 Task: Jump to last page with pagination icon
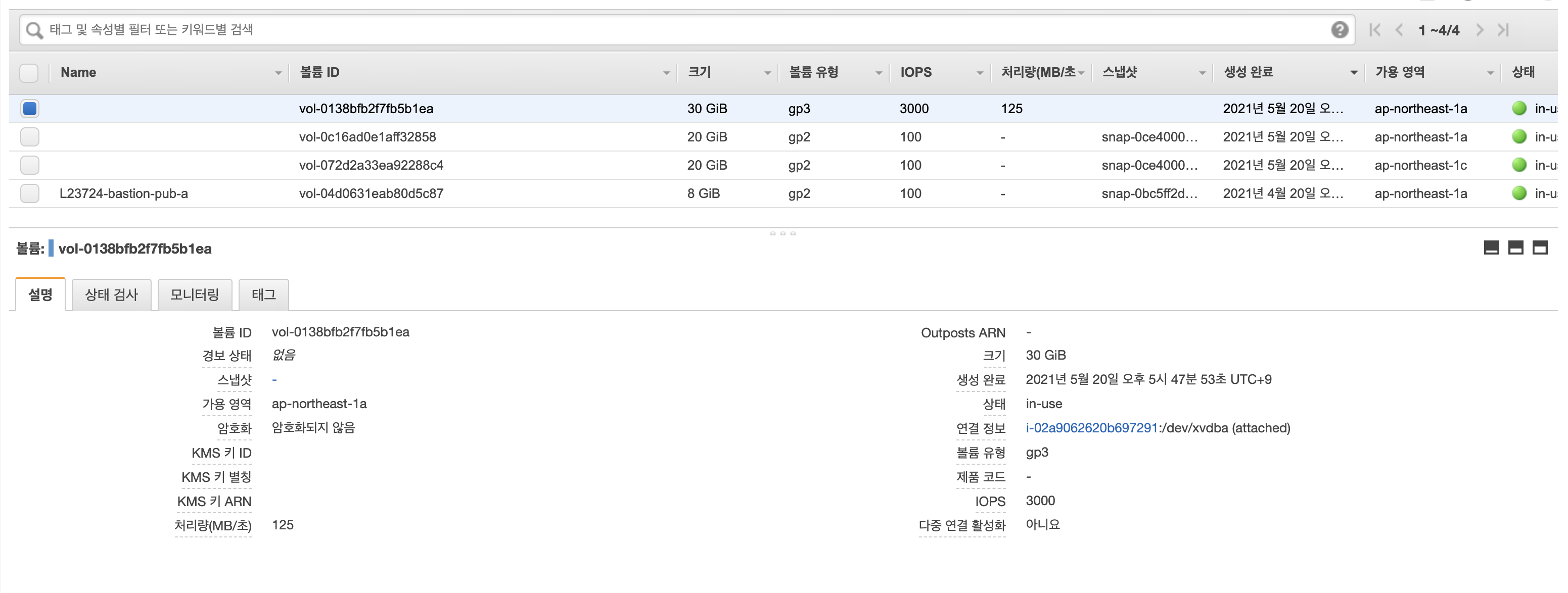click(1504, 29)
